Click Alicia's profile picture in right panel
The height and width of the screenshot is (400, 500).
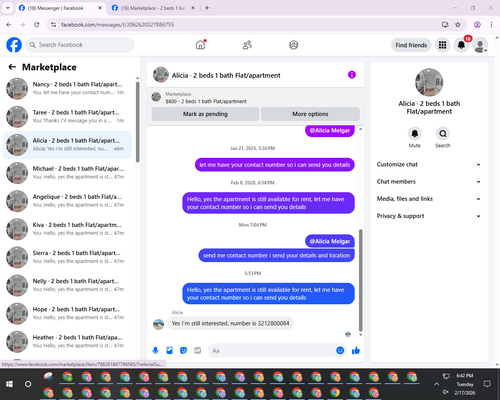coord(429,82)
